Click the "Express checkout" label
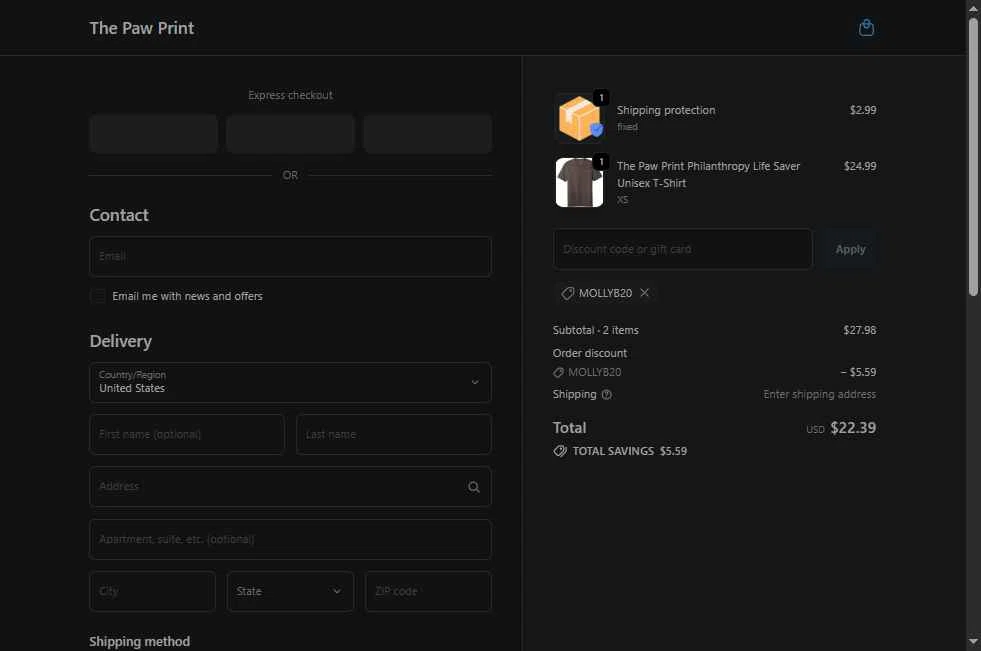981x651 pixels. 290,95
